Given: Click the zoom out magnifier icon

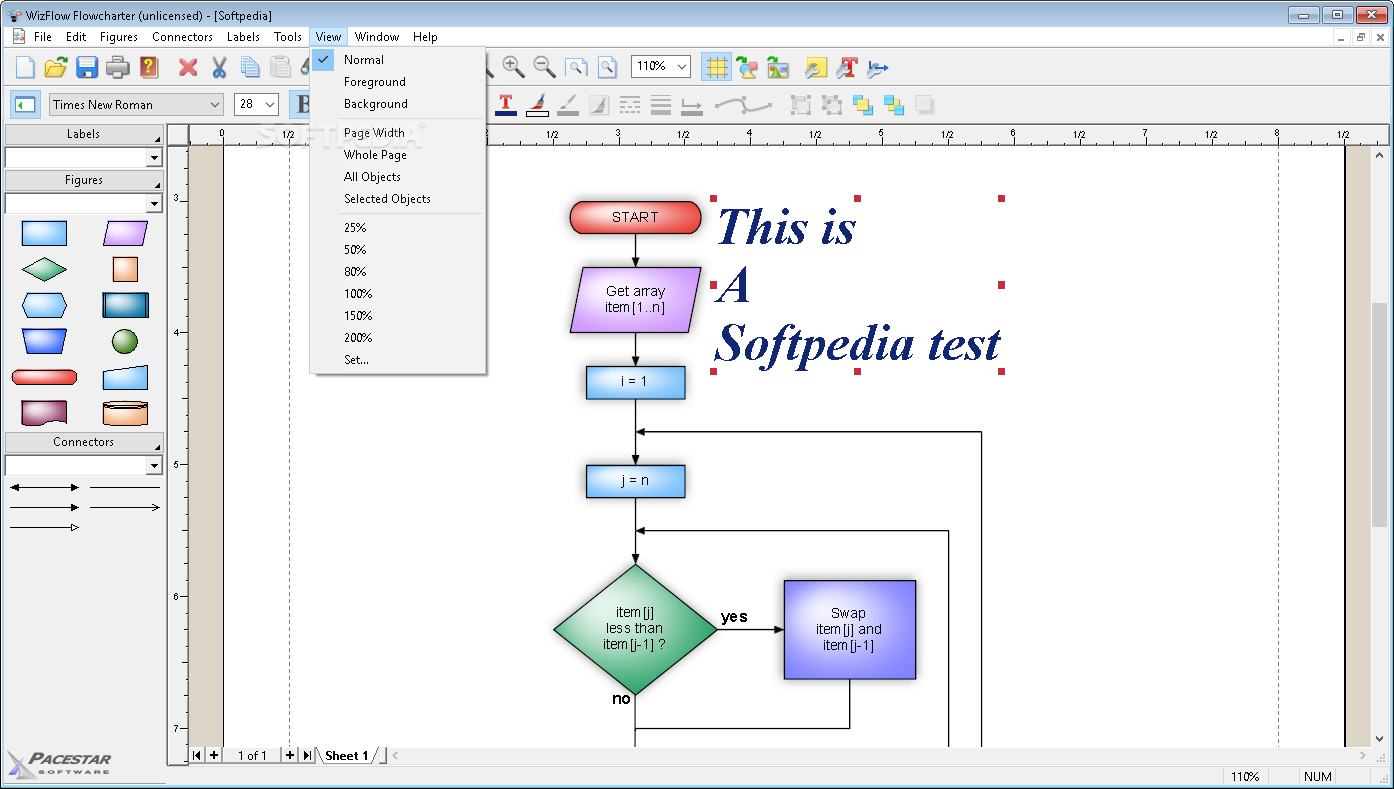Looking at the screenshot, I should click(x=545, y=67).
